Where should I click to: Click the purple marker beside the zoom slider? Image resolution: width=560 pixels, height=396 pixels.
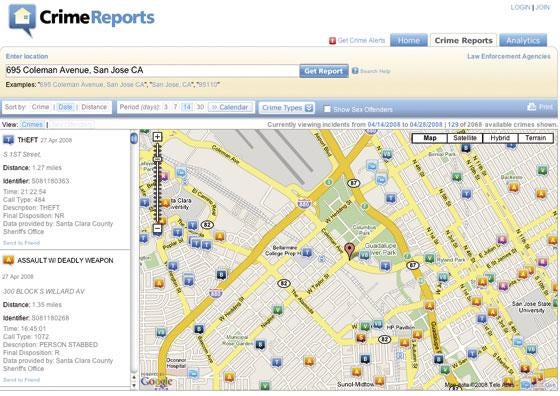[164, 176]
